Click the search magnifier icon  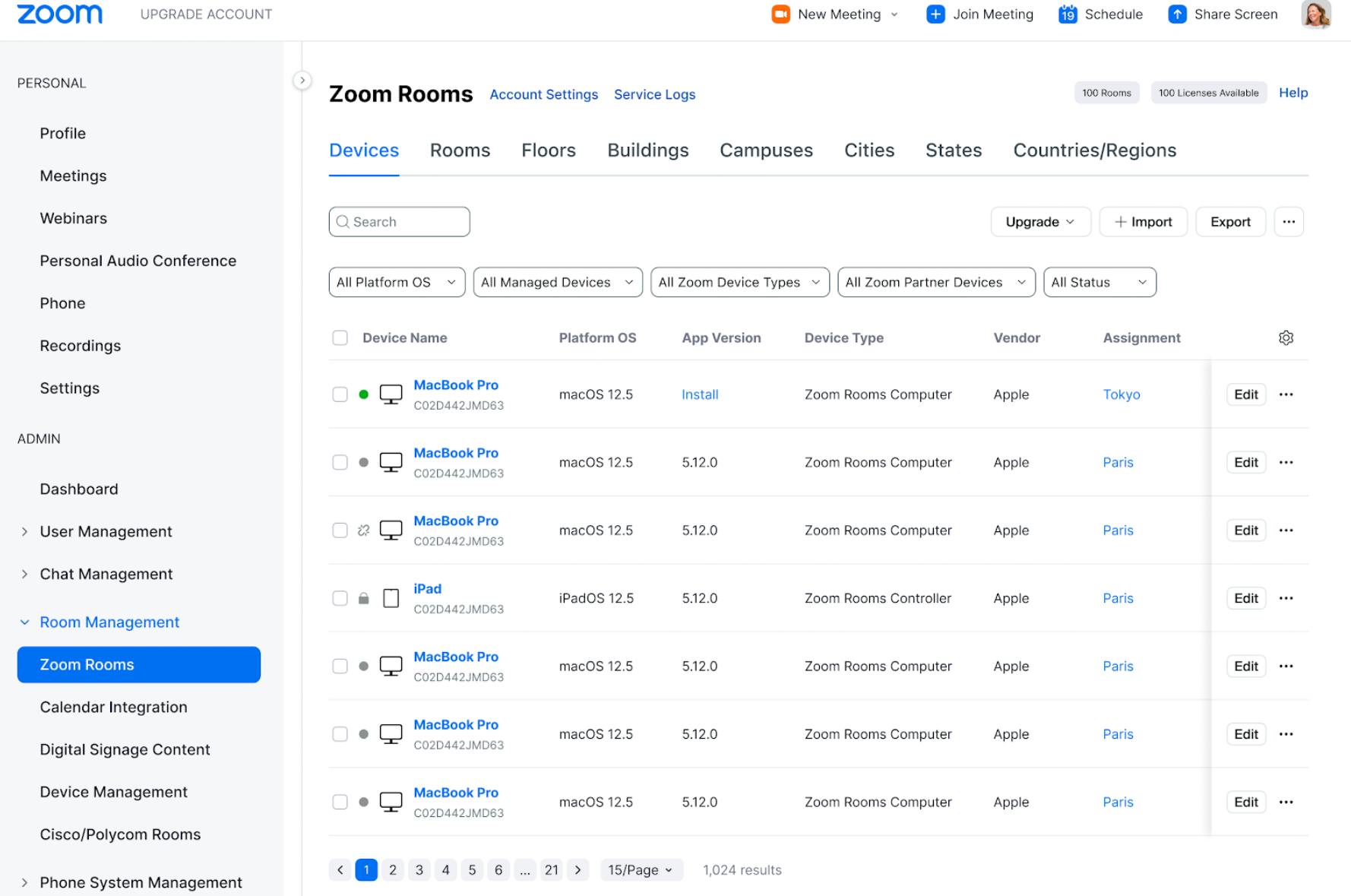click(343, 222)
